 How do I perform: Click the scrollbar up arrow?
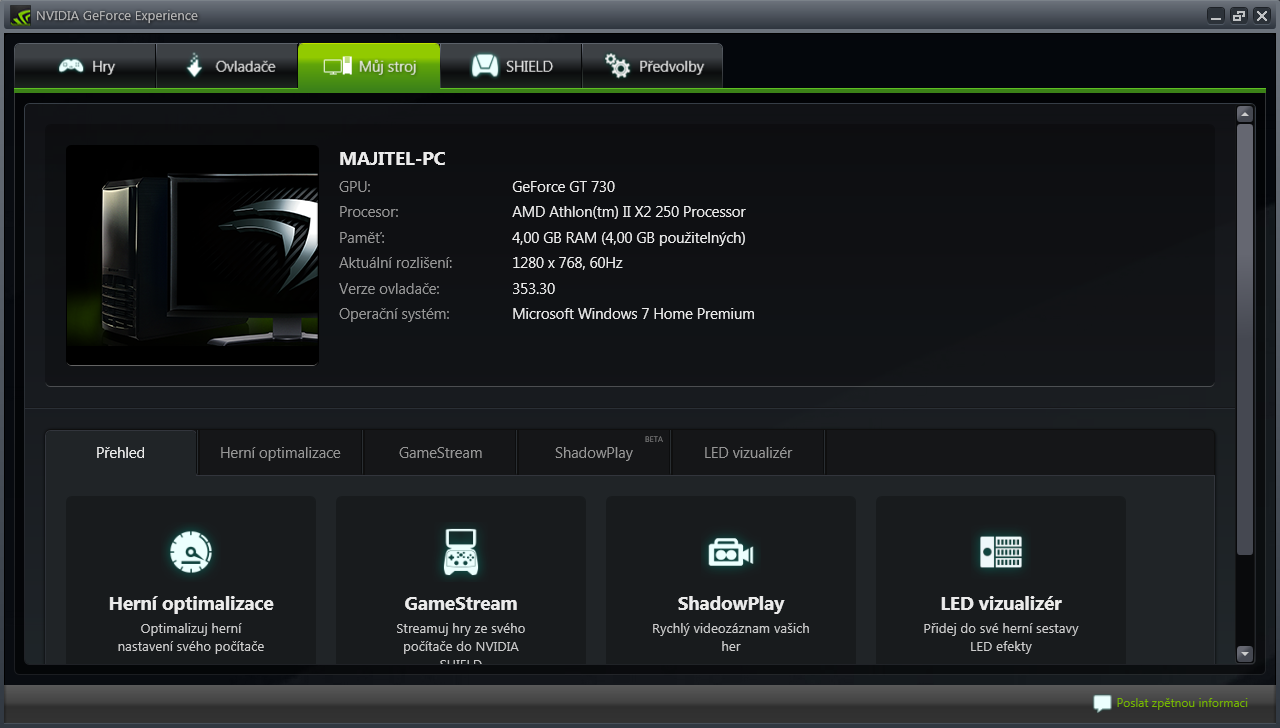(1245, 114)
